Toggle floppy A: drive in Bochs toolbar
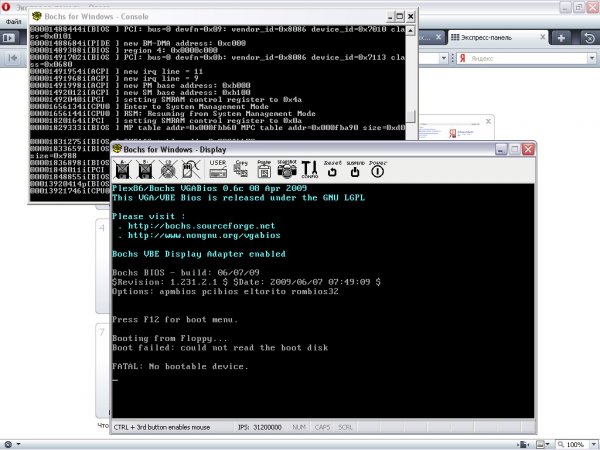The height and width of the screenshot is (450, 600). [122, 169]
